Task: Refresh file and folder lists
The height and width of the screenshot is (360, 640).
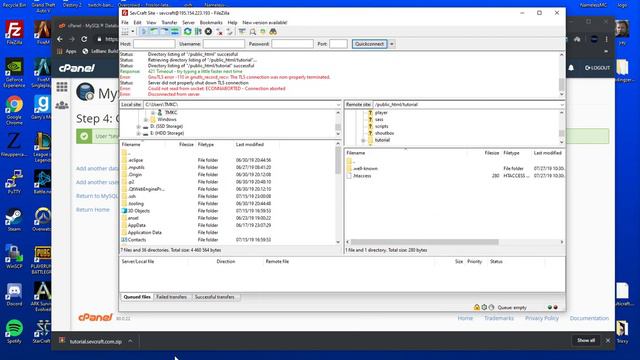Action: coord(187,32)
